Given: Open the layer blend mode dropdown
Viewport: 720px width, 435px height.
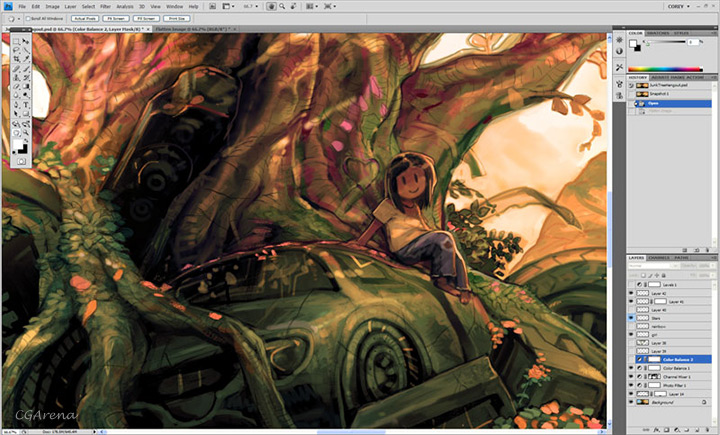Looking at the screenshot, I should point(652,266).
